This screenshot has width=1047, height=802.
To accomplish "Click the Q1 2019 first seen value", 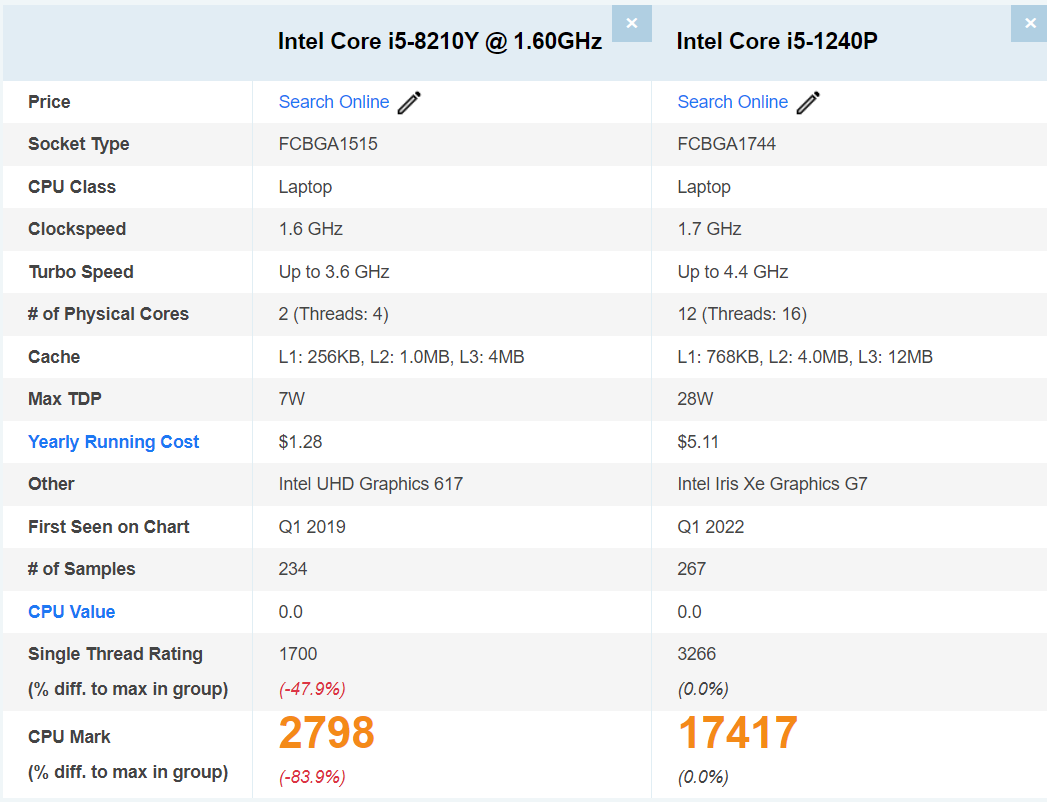I will 312,527.
